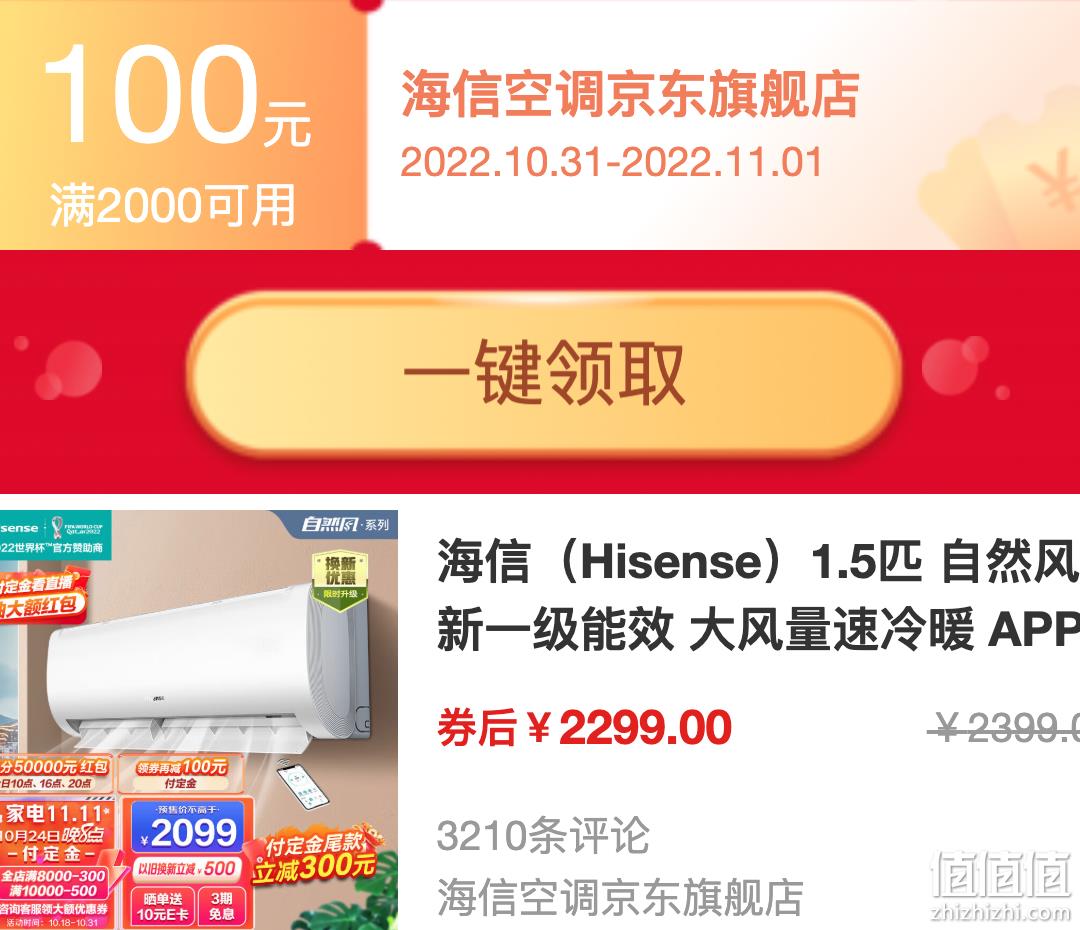Open 海信空调京东旗舰店 link on coupon
Viewport: 1080px width, 930px height.
630,94
